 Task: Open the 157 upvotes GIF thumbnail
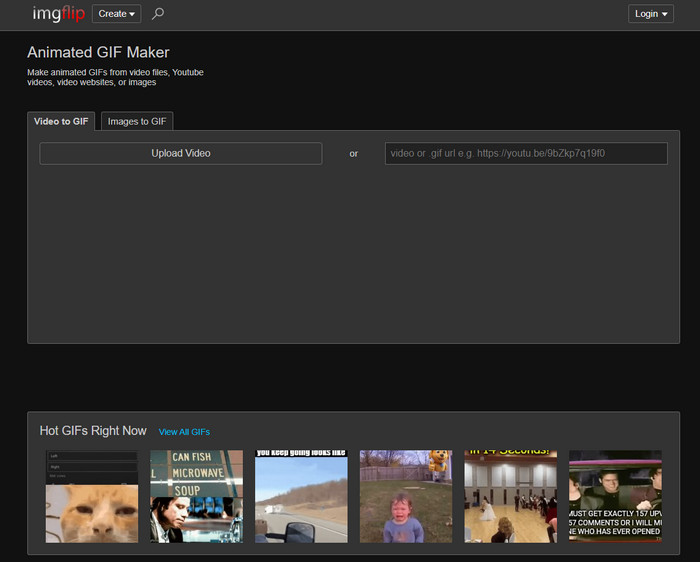tap(615, 496)
